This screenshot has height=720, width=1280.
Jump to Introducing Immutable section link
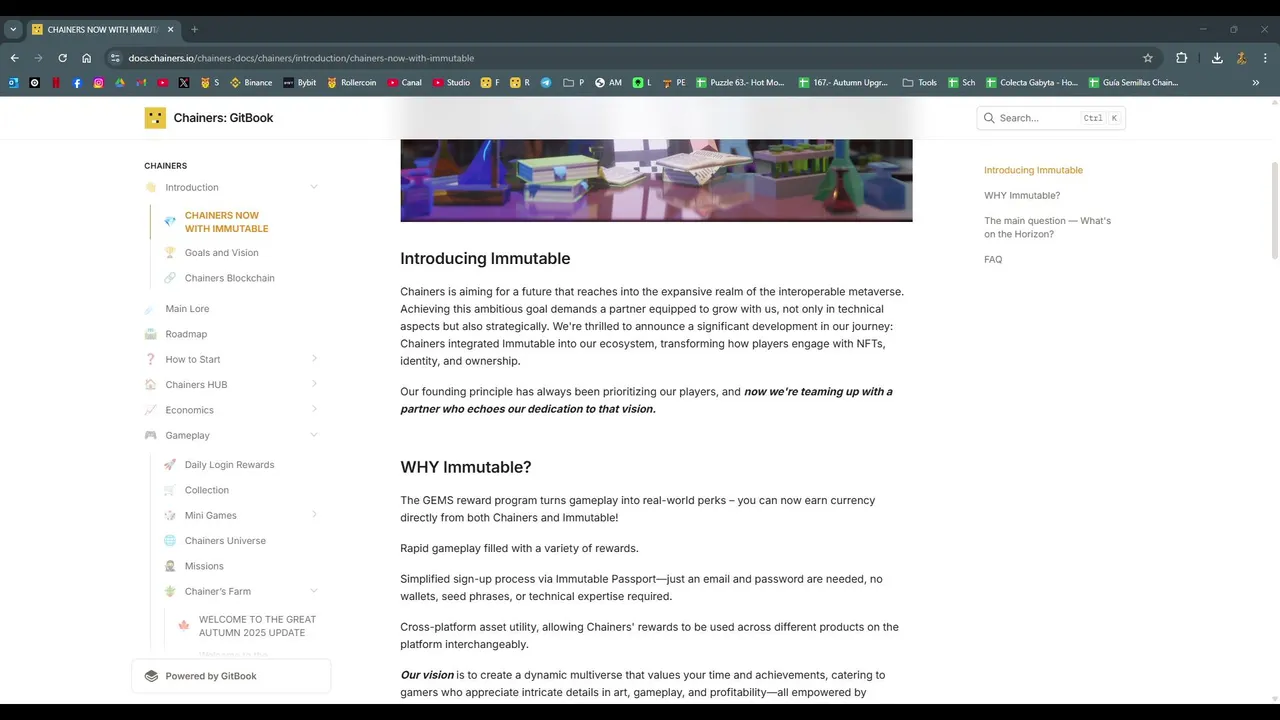(1033, 170)
